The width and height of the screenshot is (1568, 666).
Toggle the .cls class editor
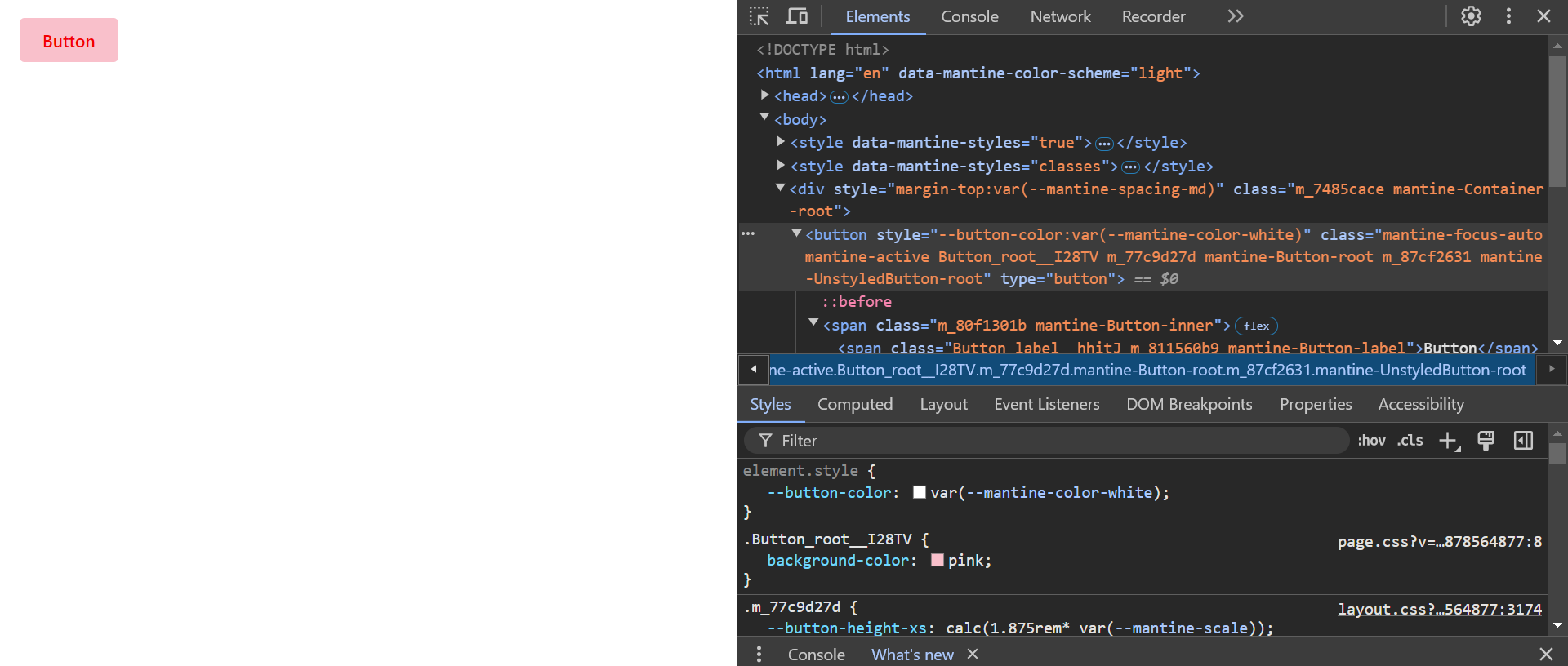(1410, 441)
